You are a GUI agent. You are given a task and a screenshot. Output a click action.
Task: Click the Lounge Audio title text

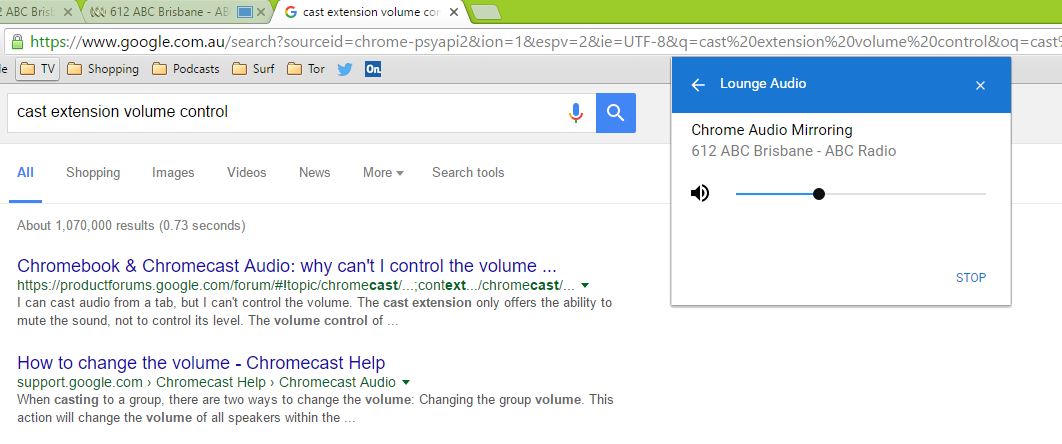coord(763,84)
